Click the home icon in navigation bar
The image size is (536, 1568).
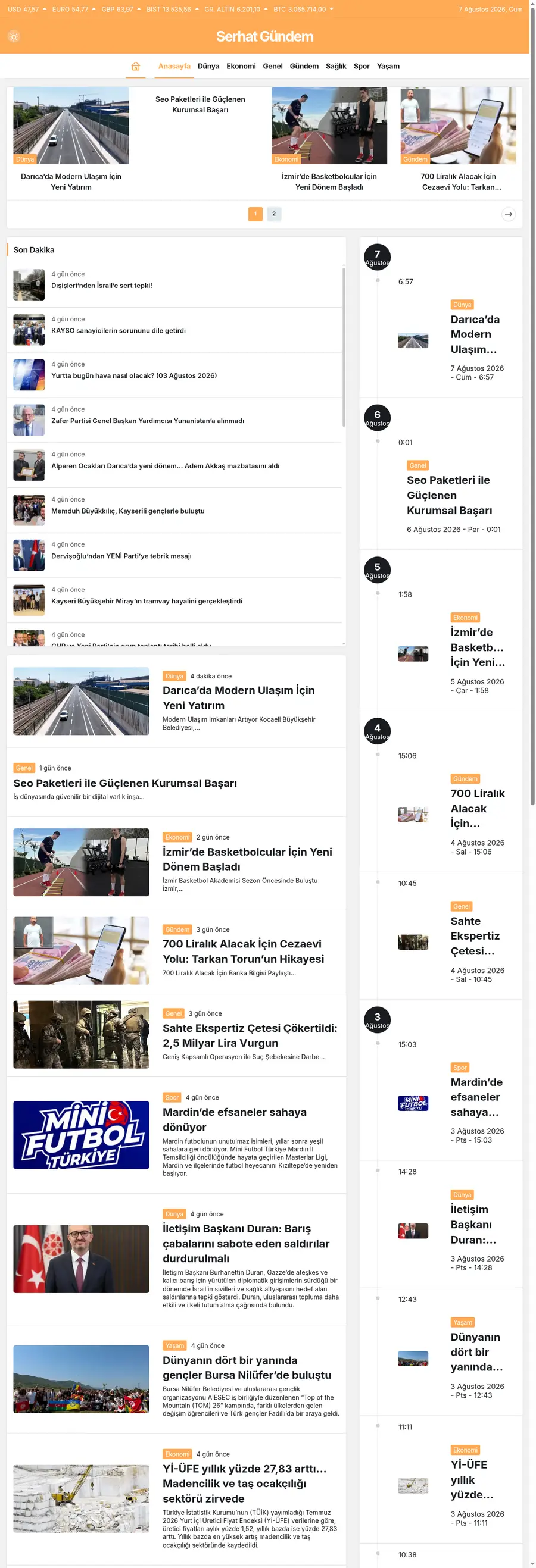(136, 66)
